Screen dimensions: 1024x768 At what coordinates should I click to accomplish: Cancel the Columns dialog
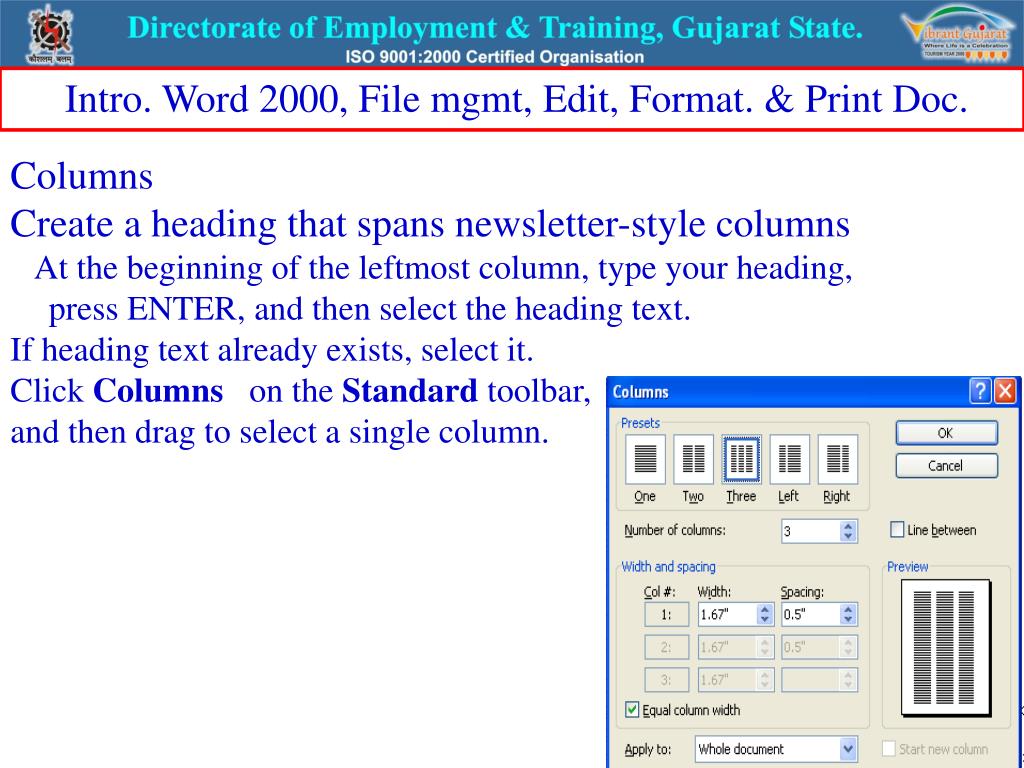(946, 466)
